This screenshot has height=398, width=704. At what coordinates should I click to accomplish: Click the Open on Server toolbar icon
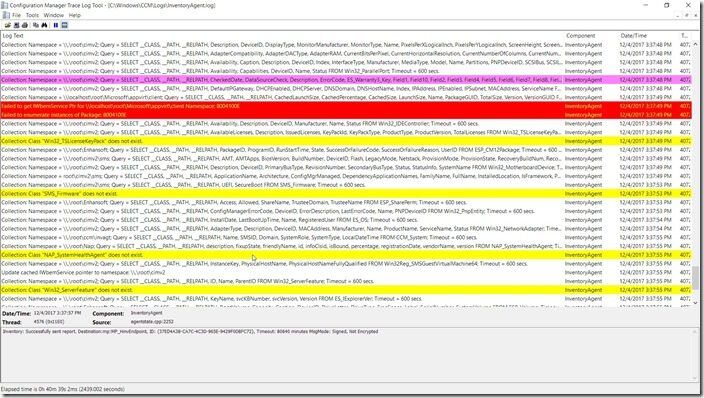17,25
